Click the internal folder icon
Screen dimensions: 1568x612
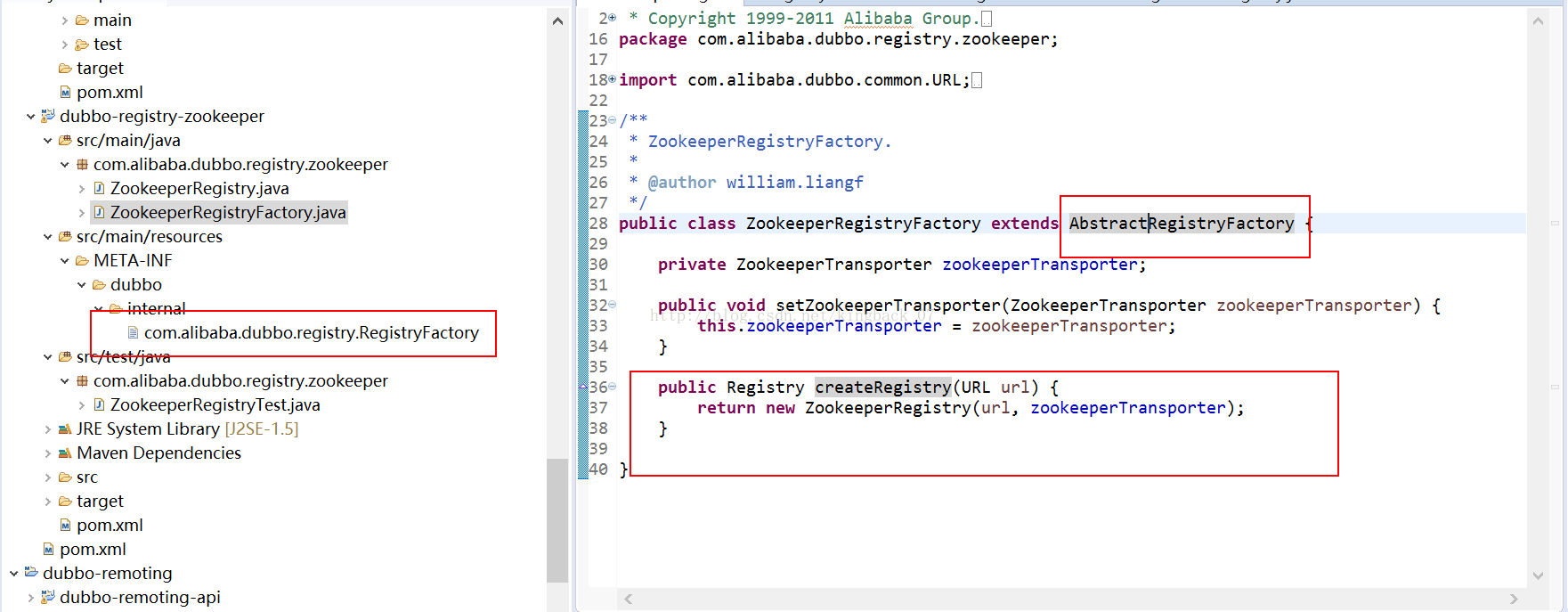pyautogui.click(x=116, y=308)
